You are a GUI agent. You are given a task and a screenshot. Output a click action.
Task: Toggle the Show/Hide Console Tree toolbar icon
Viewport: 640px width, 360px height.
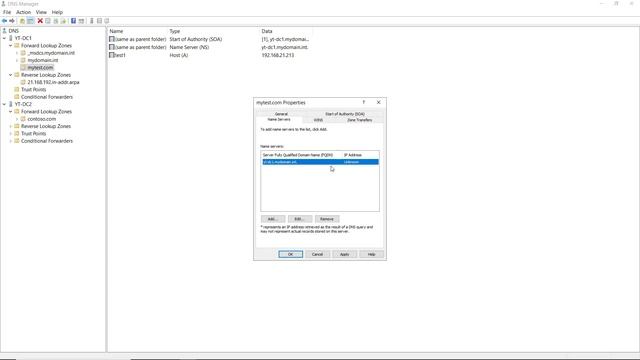[x=30, y=21]
